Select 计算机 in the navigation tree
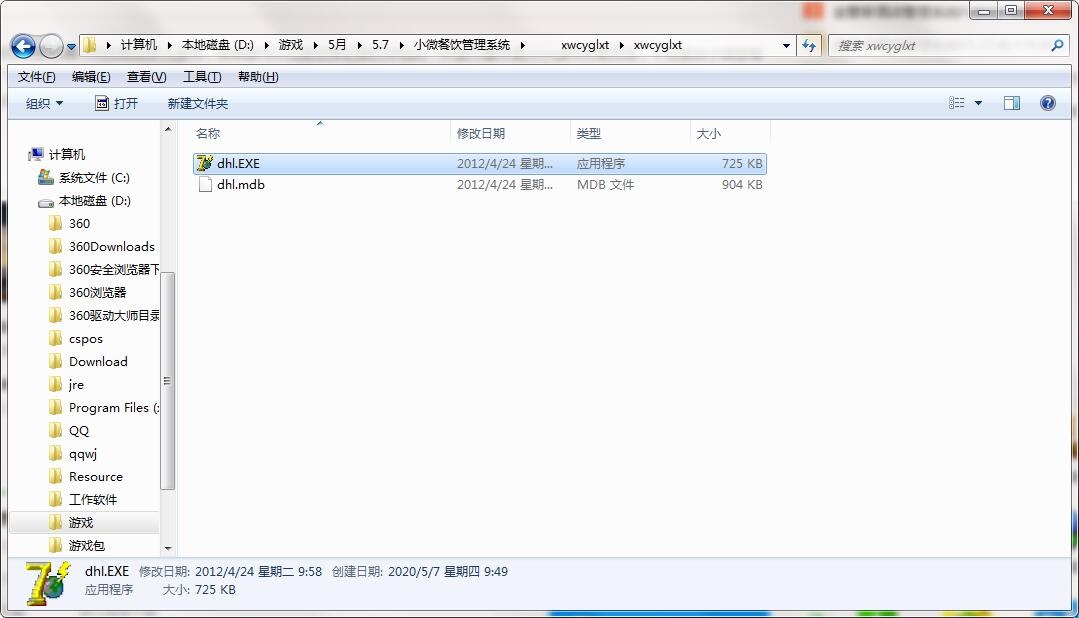 click(67, 154)
